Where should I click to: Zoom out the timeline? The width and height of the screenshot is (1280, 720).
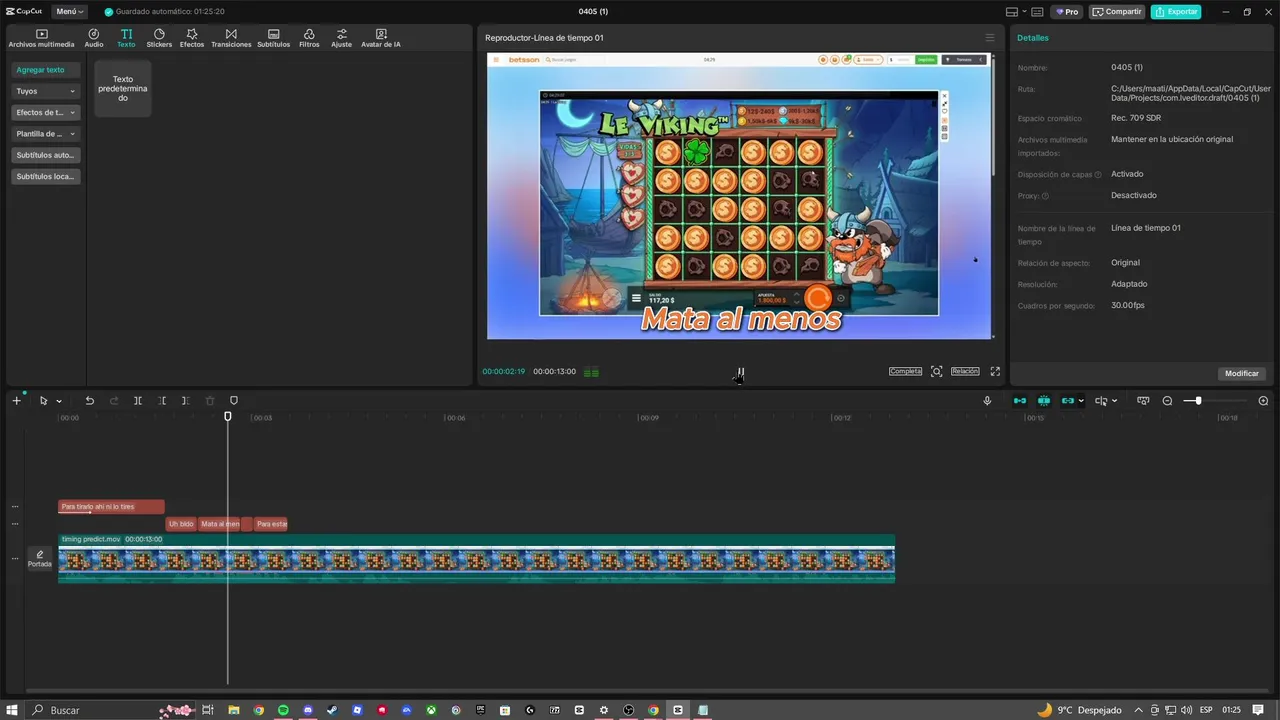click(1167, 401)
